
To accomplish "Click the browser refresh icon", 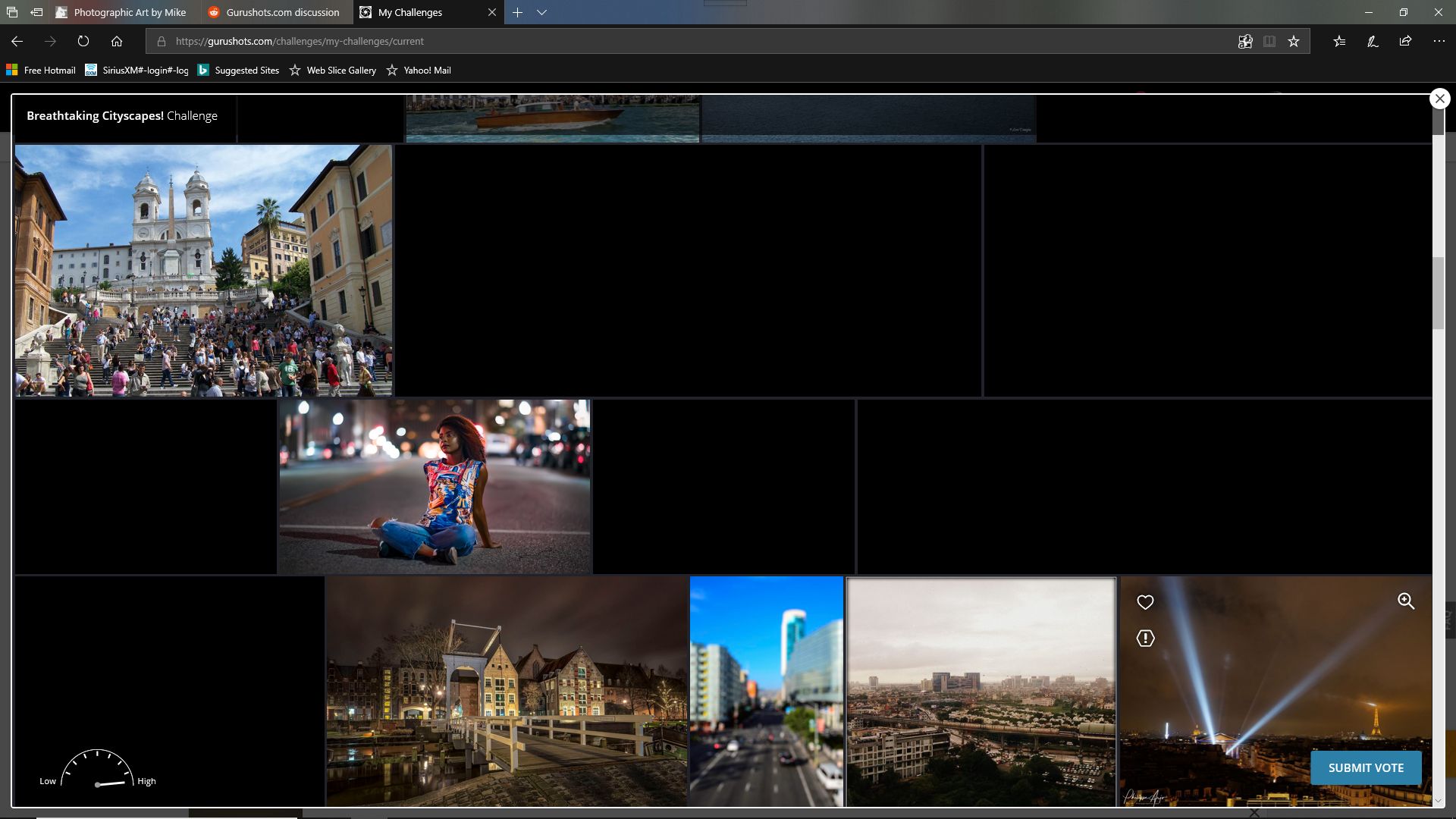I will [x=83, y=41].
